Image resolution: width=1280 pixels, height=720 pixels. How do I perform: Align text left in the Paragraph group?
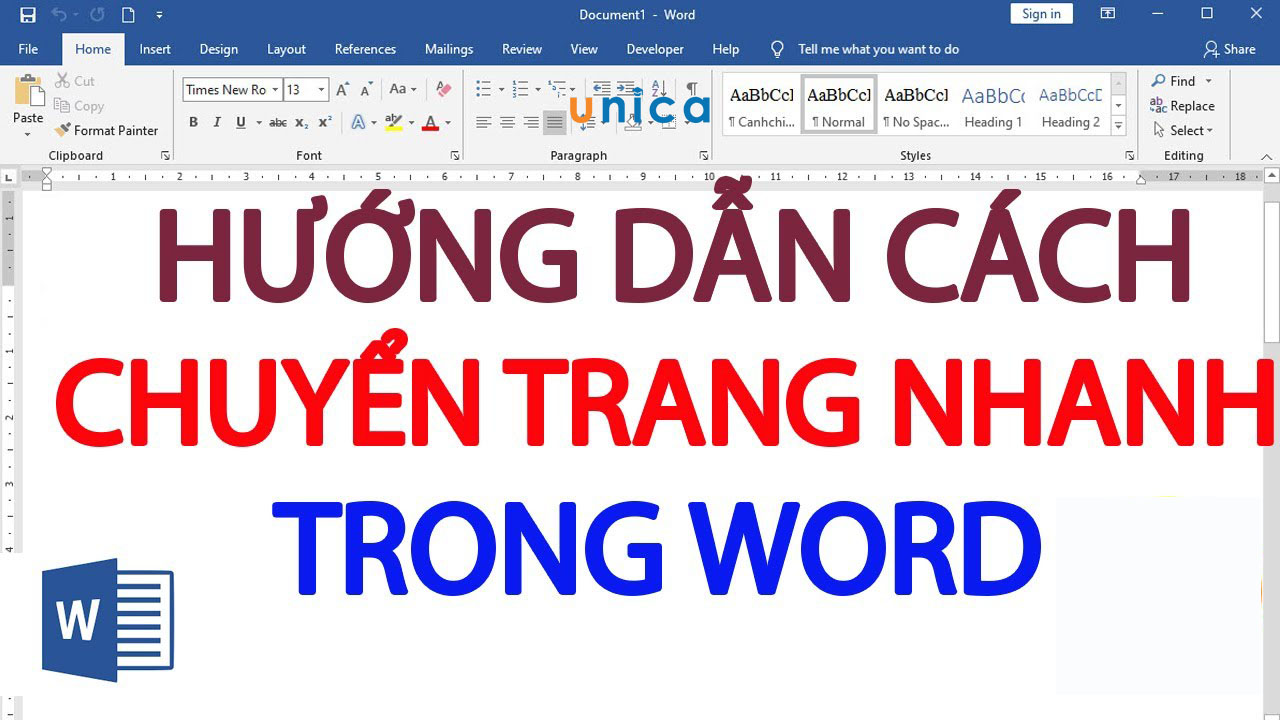[483, 123]
